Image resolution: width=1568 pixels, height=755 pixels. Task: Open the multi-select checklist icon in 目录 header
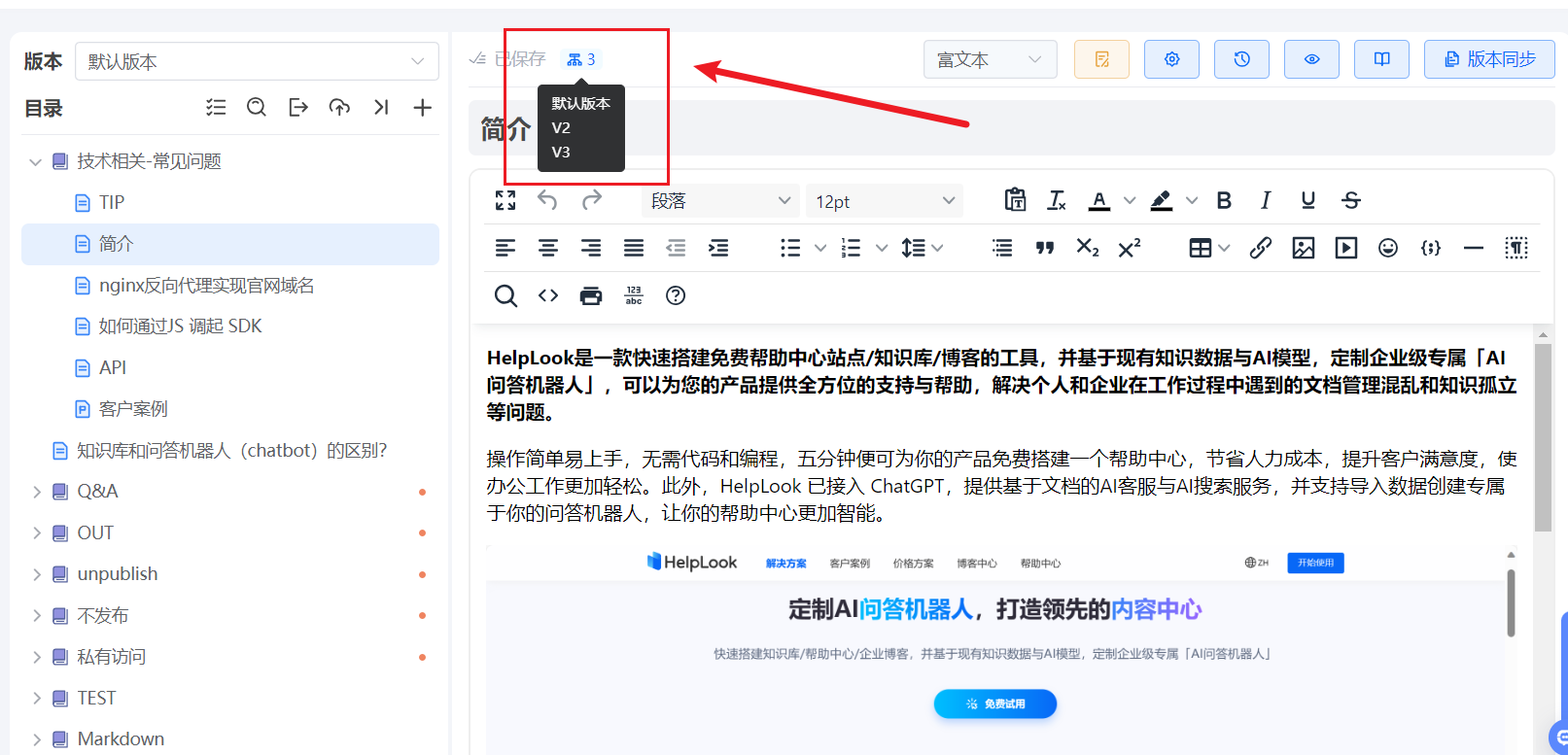point(216,107)
